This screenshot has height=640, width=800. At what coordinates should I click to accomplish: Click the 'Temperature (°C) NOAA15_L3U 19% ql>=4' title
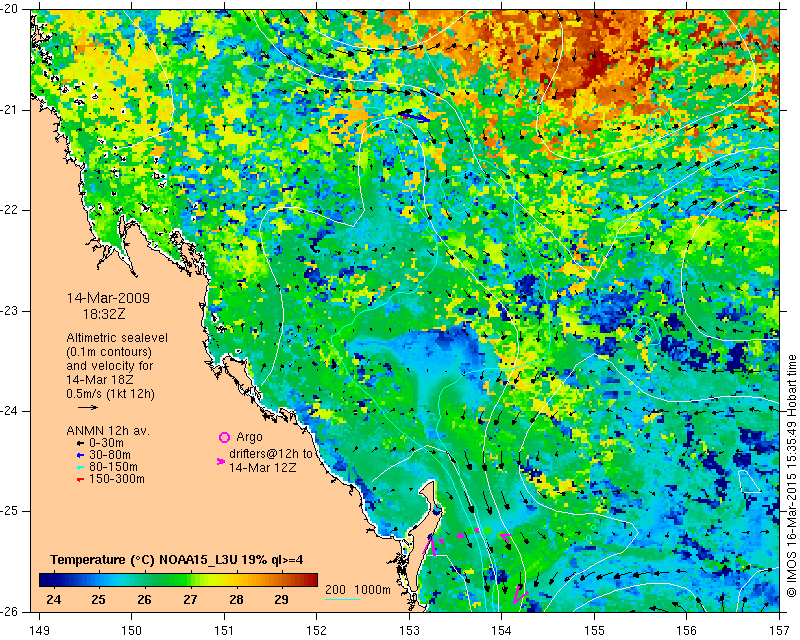pyautogui.click(x=177, y=560)
